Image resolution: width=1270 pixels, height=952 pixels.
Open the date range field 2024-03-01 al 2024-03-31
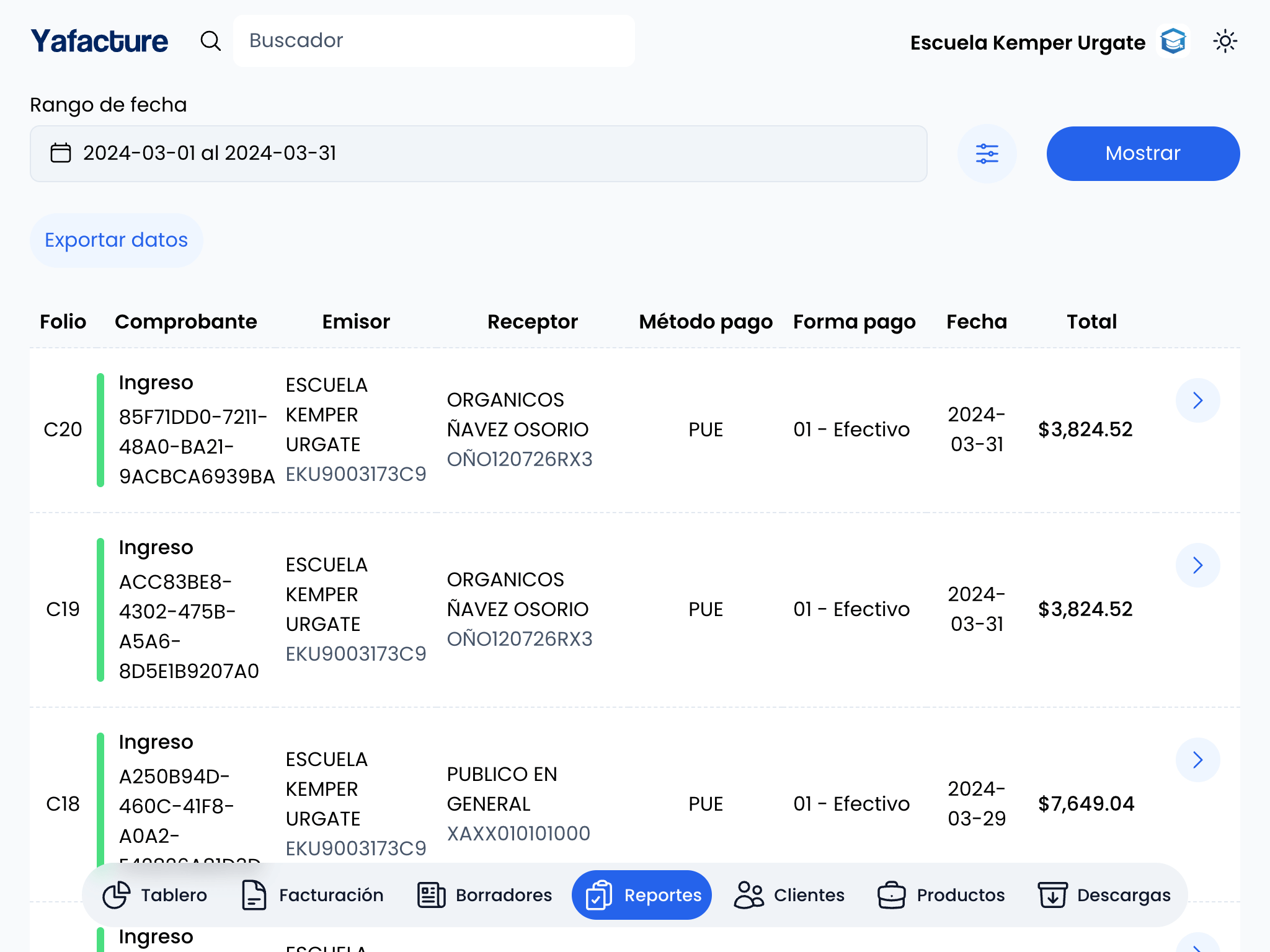pos(478,154)
